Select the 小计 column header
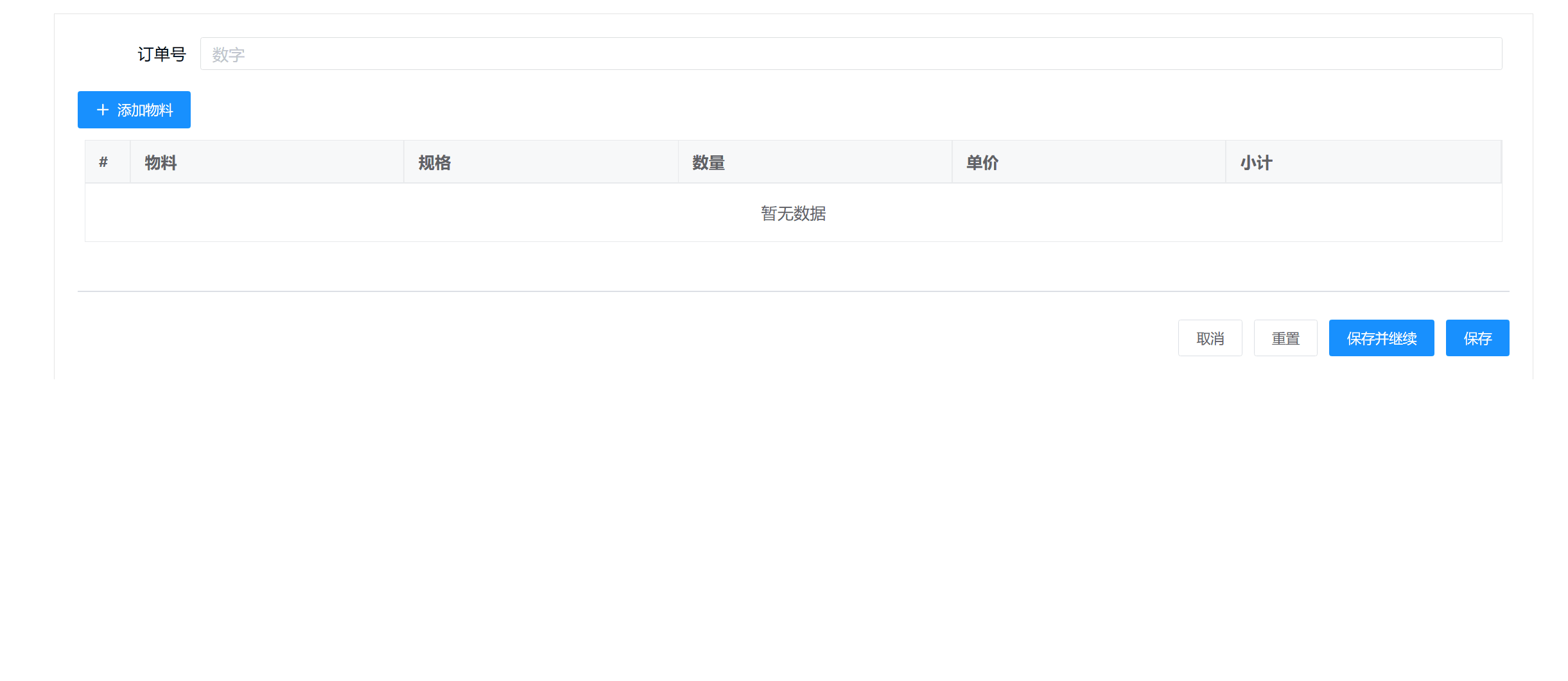 click(1256, 162)
